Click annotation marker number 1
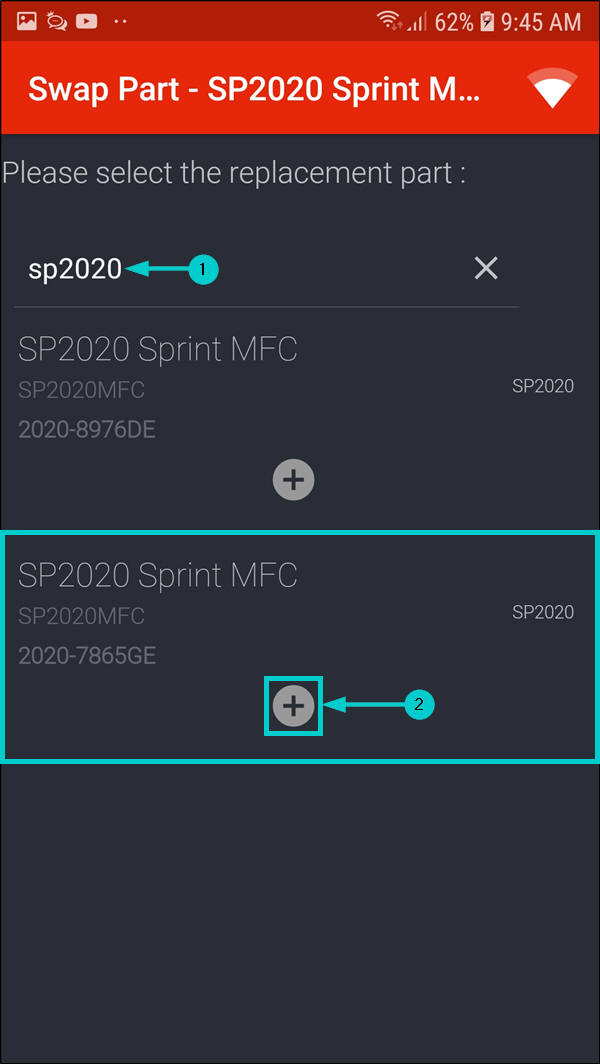The image size is (600, 1064). [x=203, y=269]
